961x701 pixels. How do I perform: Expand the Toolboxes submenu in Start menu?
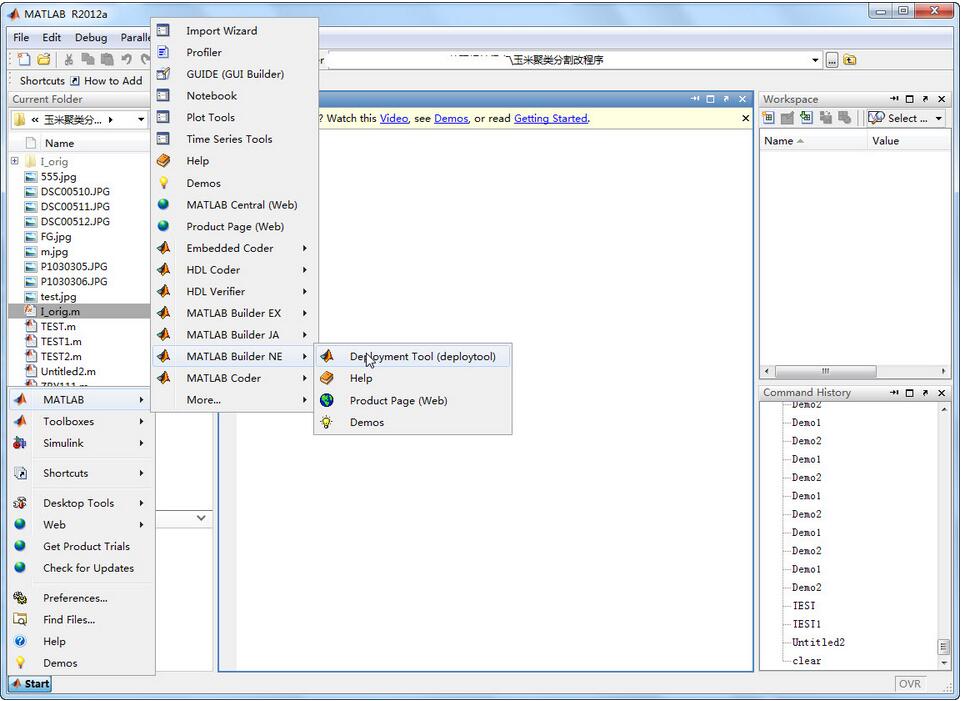tap(141, 422)
